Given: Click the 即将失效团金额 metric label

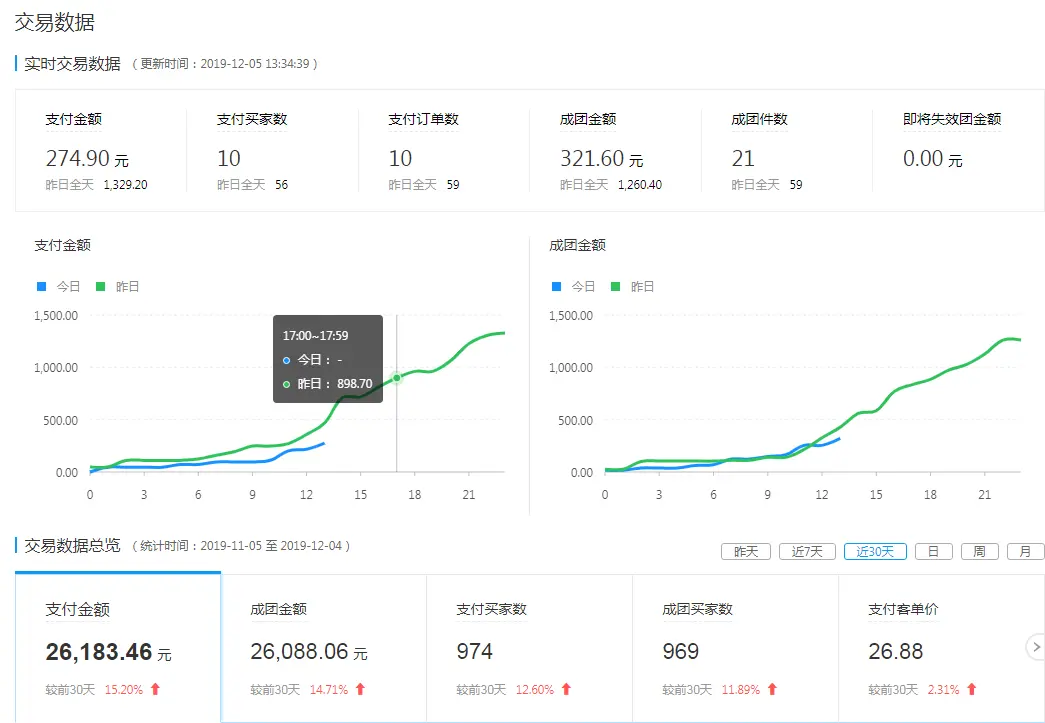Looking at the screenshot, I should 952,119.
